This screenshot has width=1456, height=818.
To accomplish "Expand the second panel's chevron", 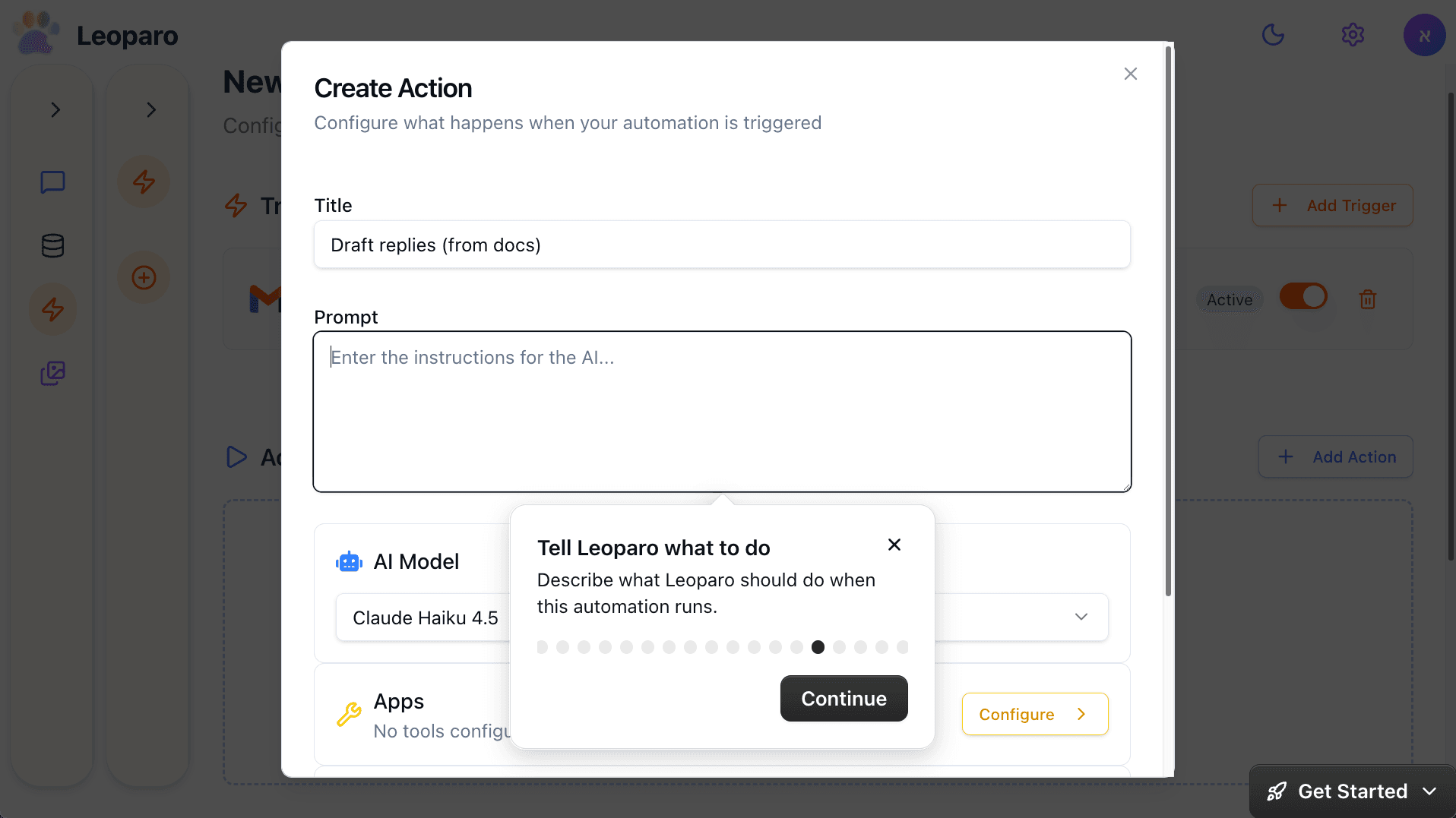I will pyautogui.click(x=151, y=109).
